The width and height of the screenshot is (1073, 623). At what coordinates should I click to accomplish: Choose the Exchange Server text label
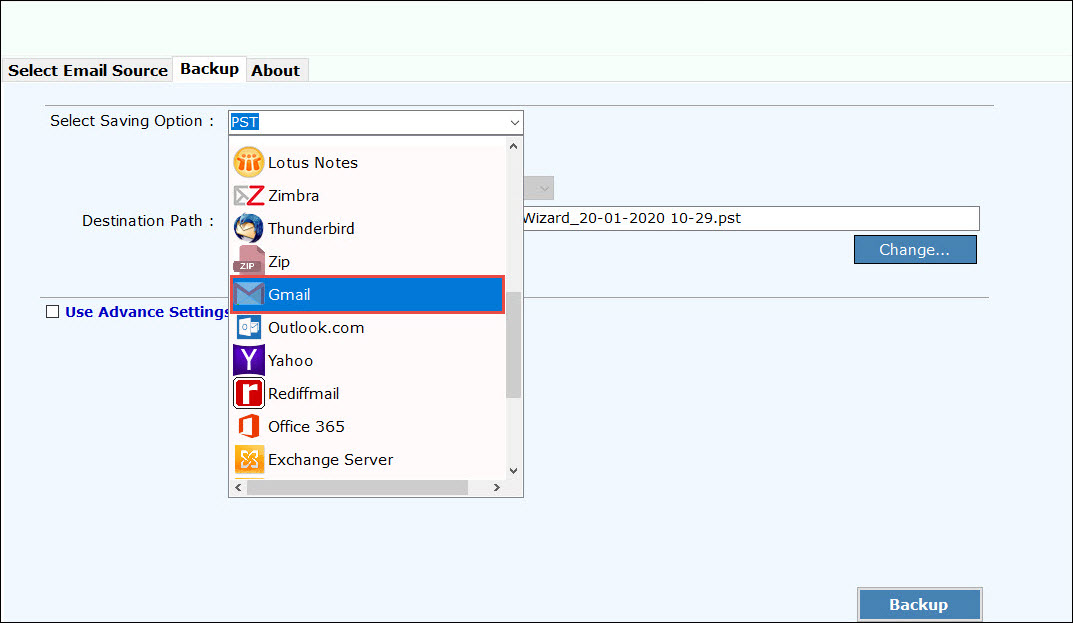point(331,459)
